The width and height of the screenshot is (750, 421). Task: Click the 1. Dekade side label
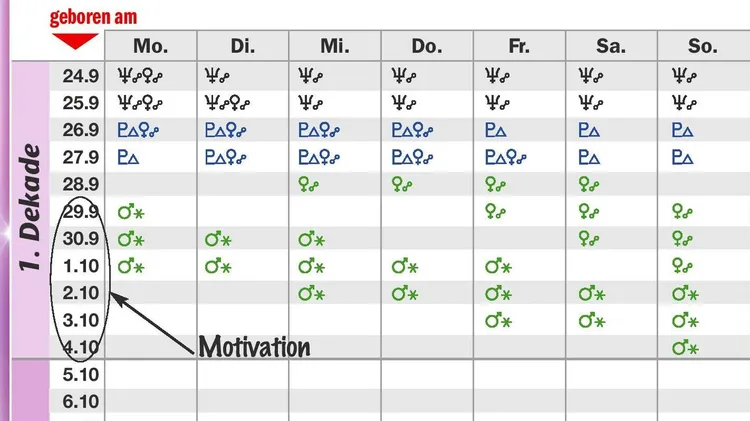(x=30, y=208)
